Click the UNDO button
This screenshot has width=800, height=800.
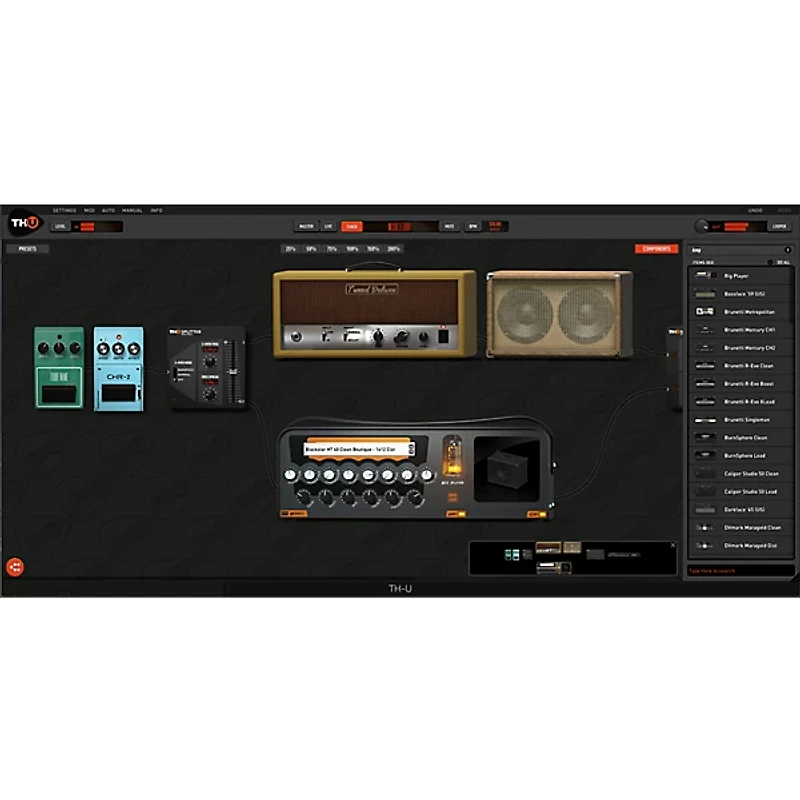point(755,209)
